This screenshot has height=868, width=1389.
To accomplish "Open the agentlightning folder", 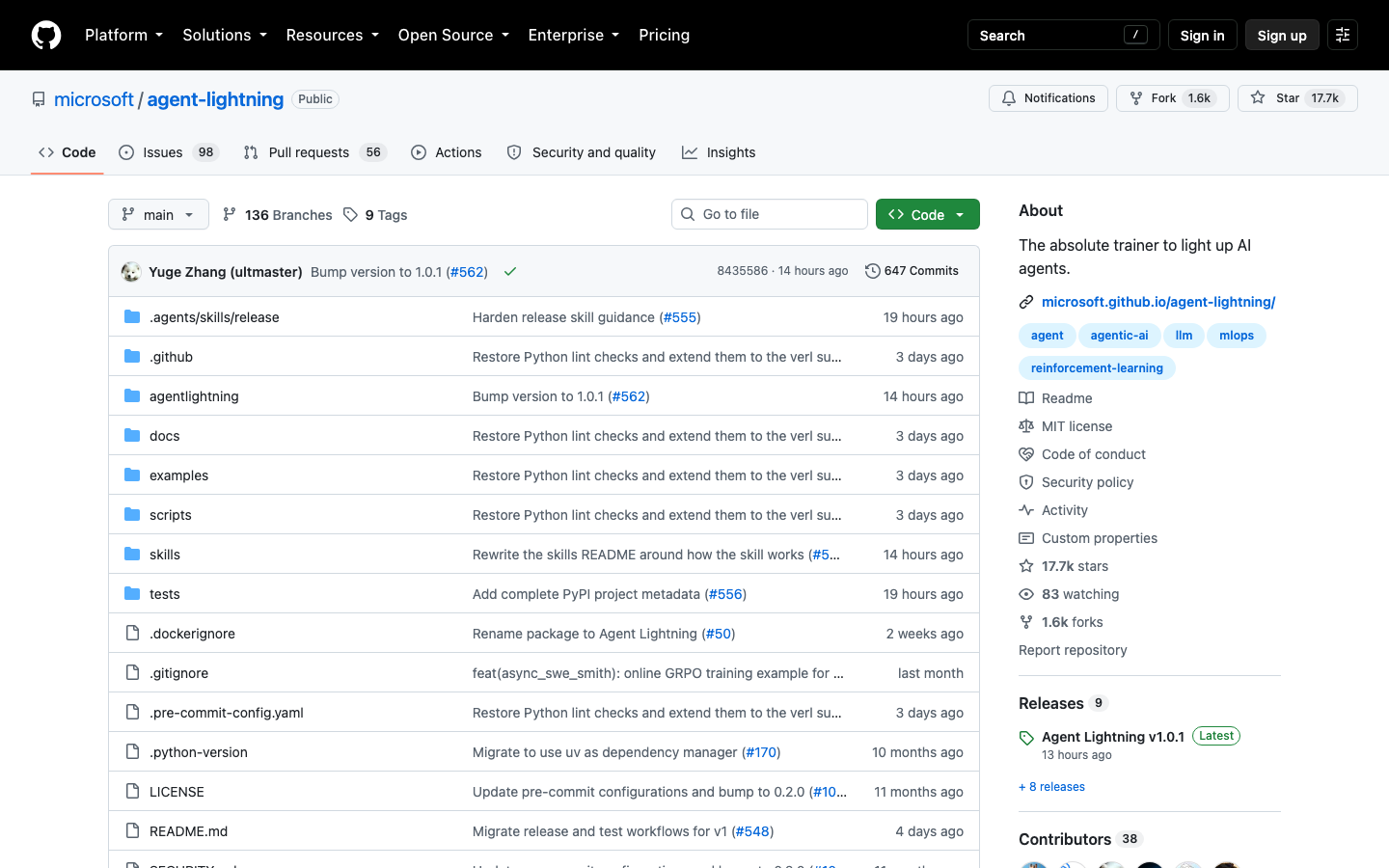I will [x=194, y=396].
